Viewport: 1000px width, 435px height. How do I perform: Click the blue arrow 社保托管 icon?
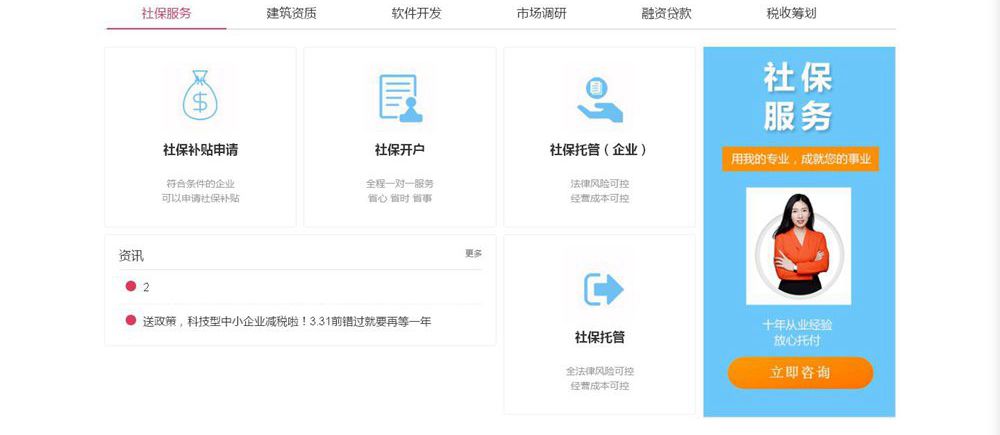(602, 289)
